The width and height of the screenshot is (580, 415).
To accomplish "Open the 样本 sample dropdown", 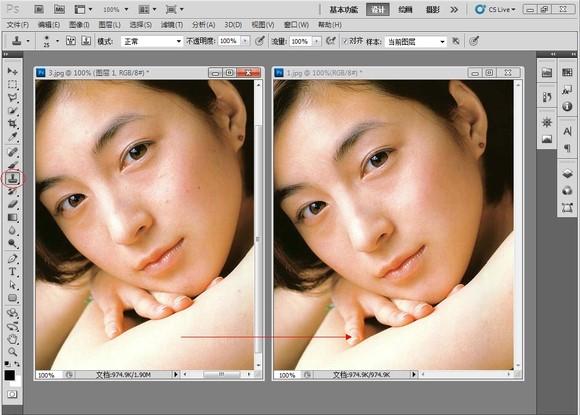I will [415, 41].
